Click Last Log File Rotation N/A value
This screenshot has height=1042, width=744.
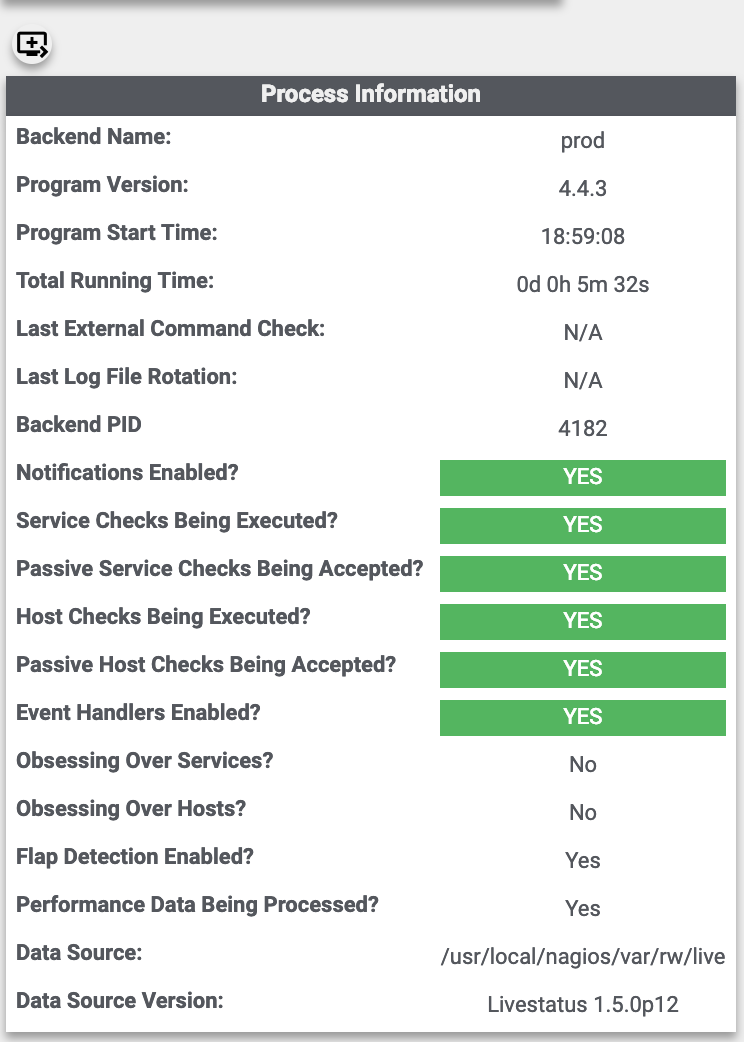pyautogui.click(x=582, y=381)
